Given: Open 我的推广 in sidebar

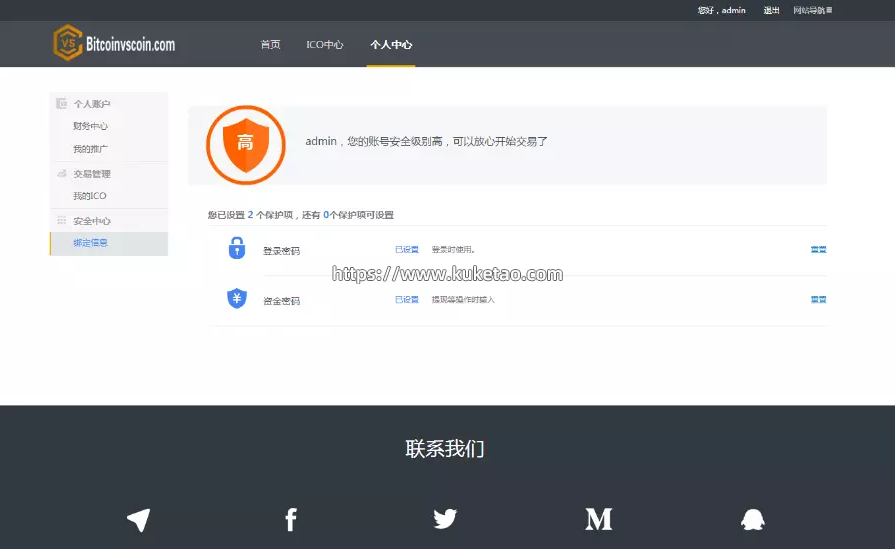Looking at the screenshot, I should (90, 149).
